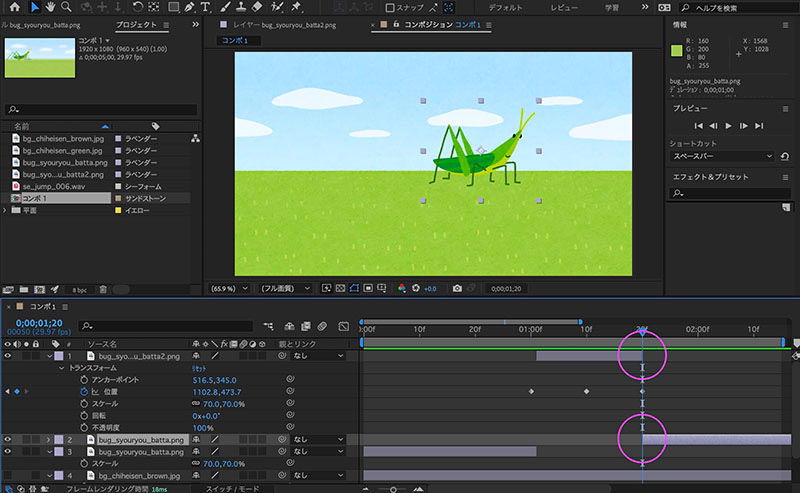800x493 pixels.
Task: Select the Hand tool in the toolbar
Action: [x=50, y=7]
